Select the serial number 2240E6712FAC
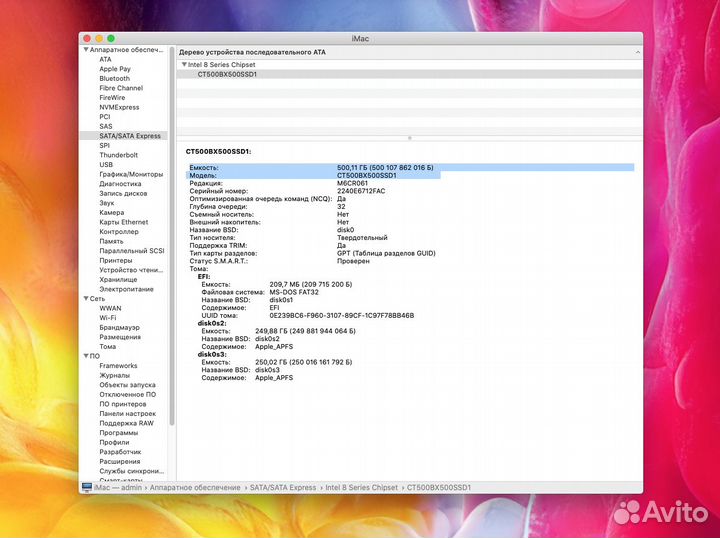The width and height of the screenshot is (720, 538). pyautogui.click(x=361, y=191)
